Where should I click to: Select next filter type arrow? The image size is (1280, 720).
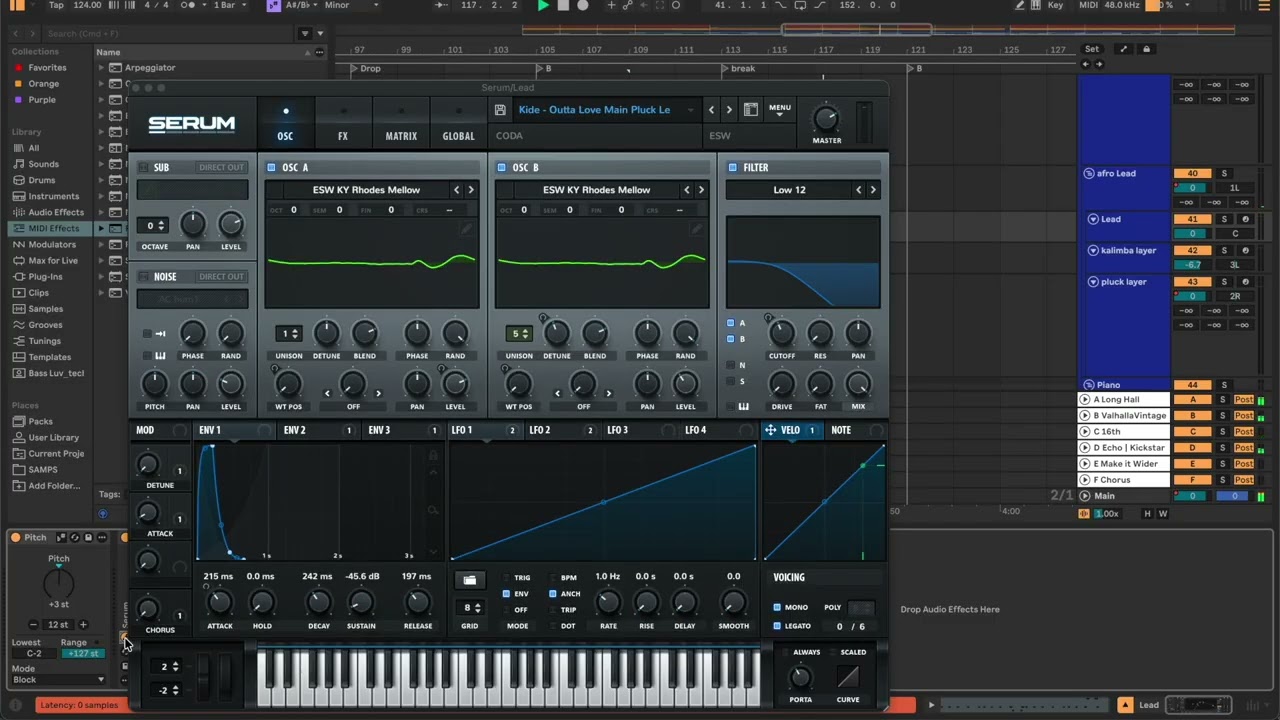(x=873, y=190)
